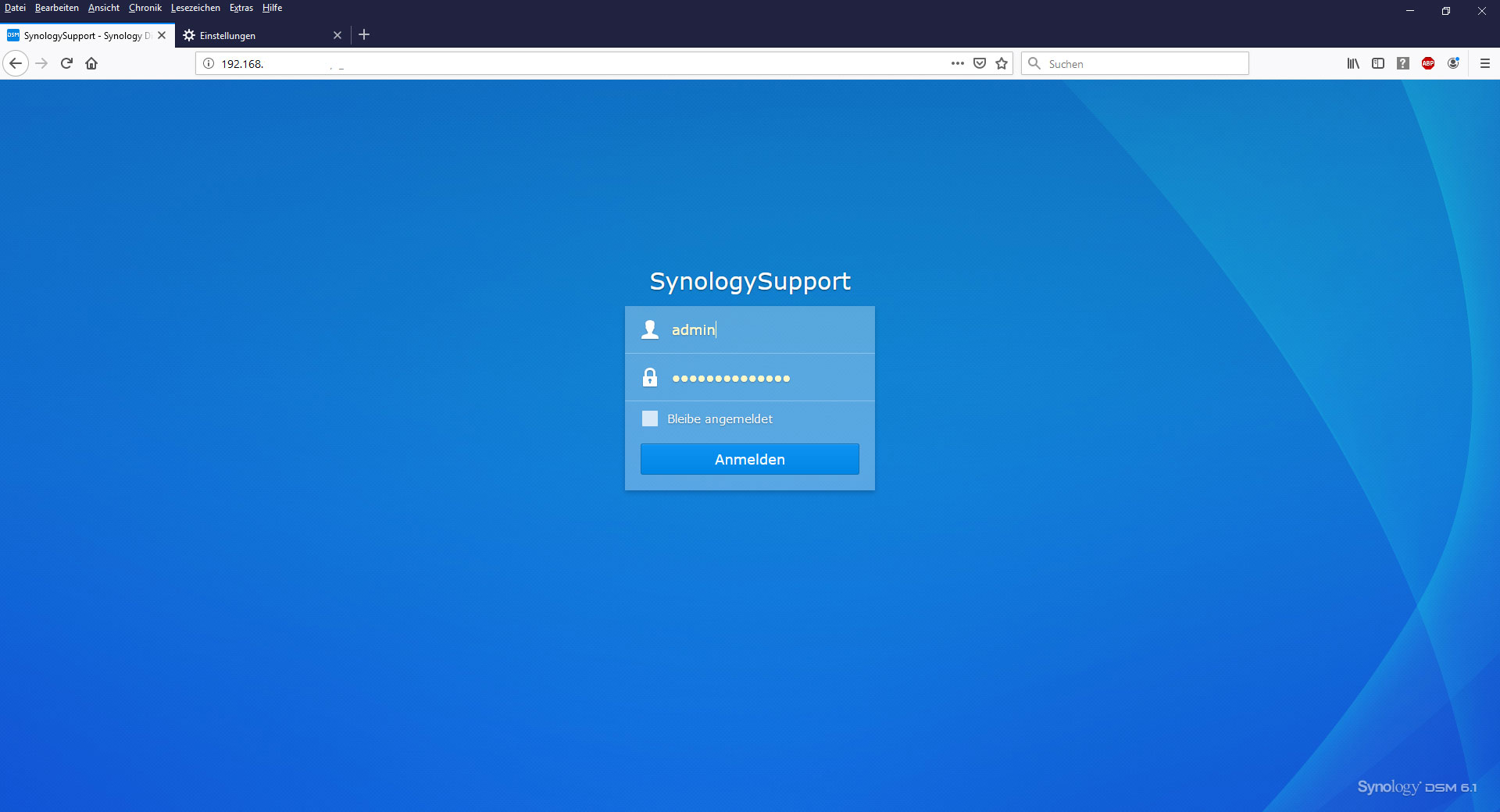Bookmark this page with the star
The image size is (1500, 812).
tap(1002, 63)
